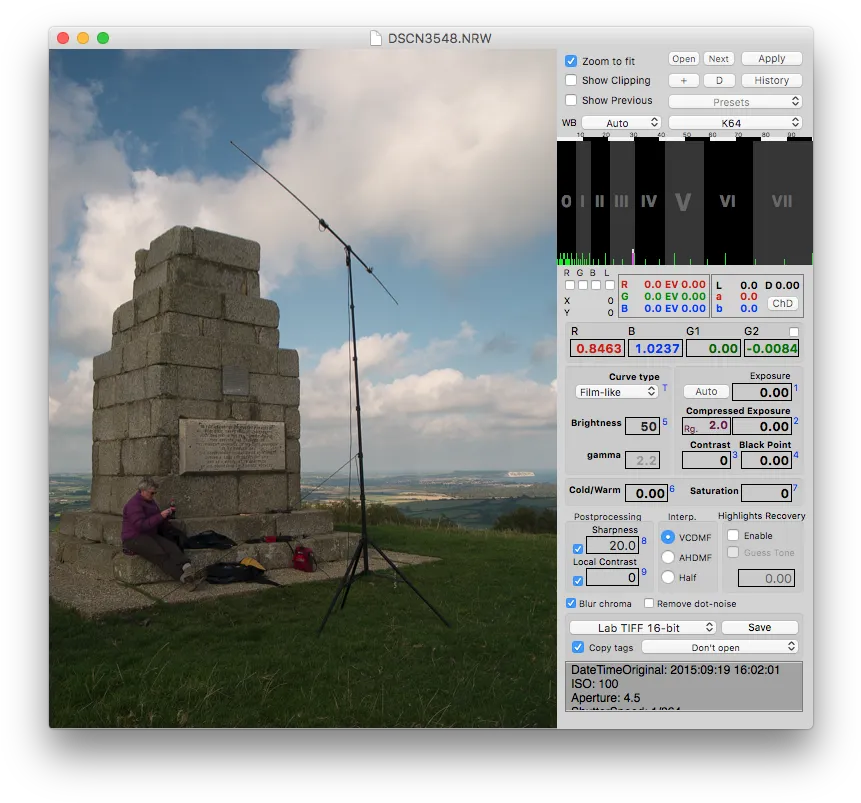Click the Black Point value field
The width and height of the screenshot is (861, 803).
(767, 460)
